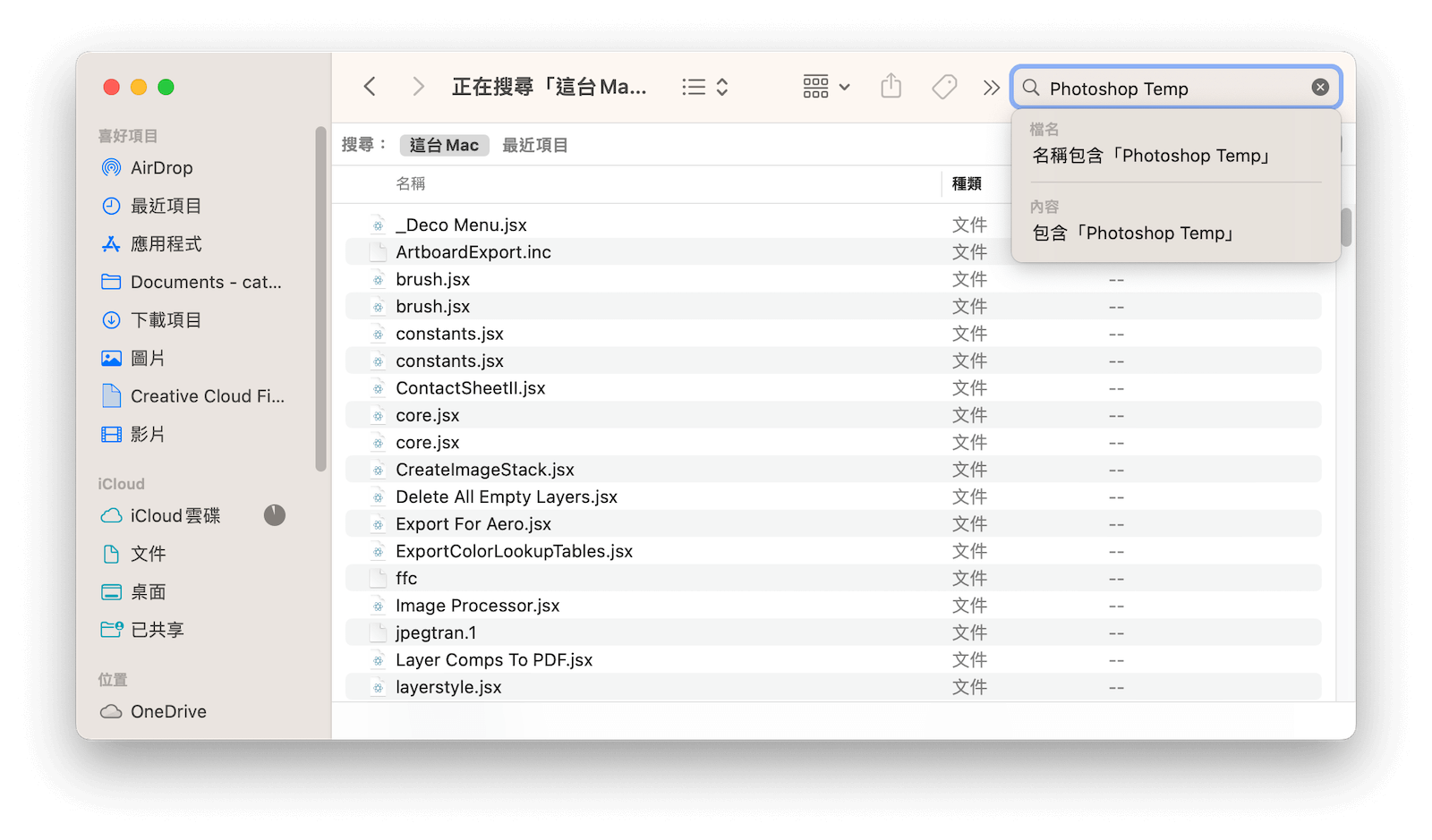The image size is (1432, 840).
Task: Click the 文件 kind cell of ffc
Action: click(969, 579)
